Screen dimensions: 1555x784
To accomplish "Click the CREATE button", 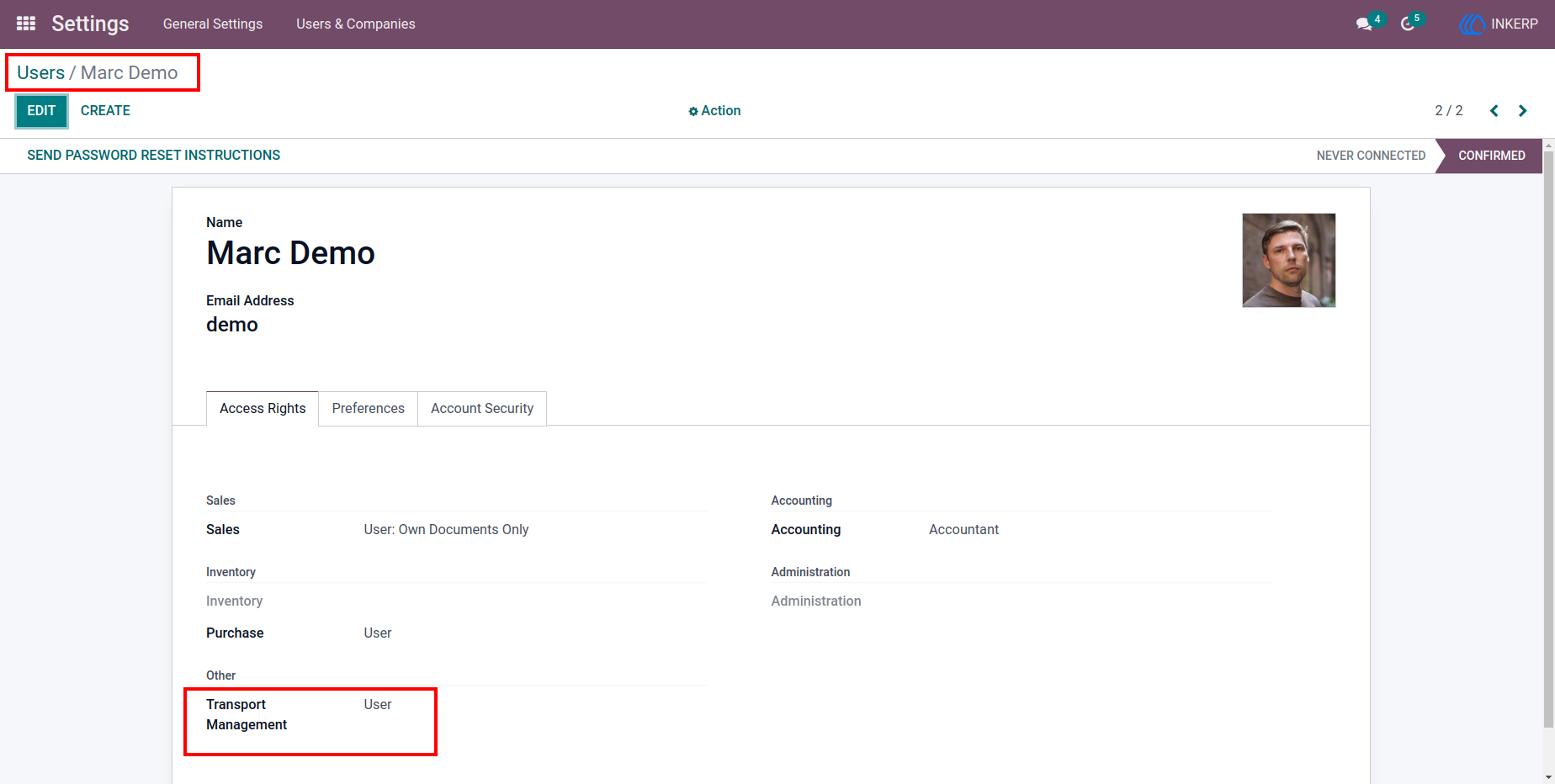I will tap(105, 111).
